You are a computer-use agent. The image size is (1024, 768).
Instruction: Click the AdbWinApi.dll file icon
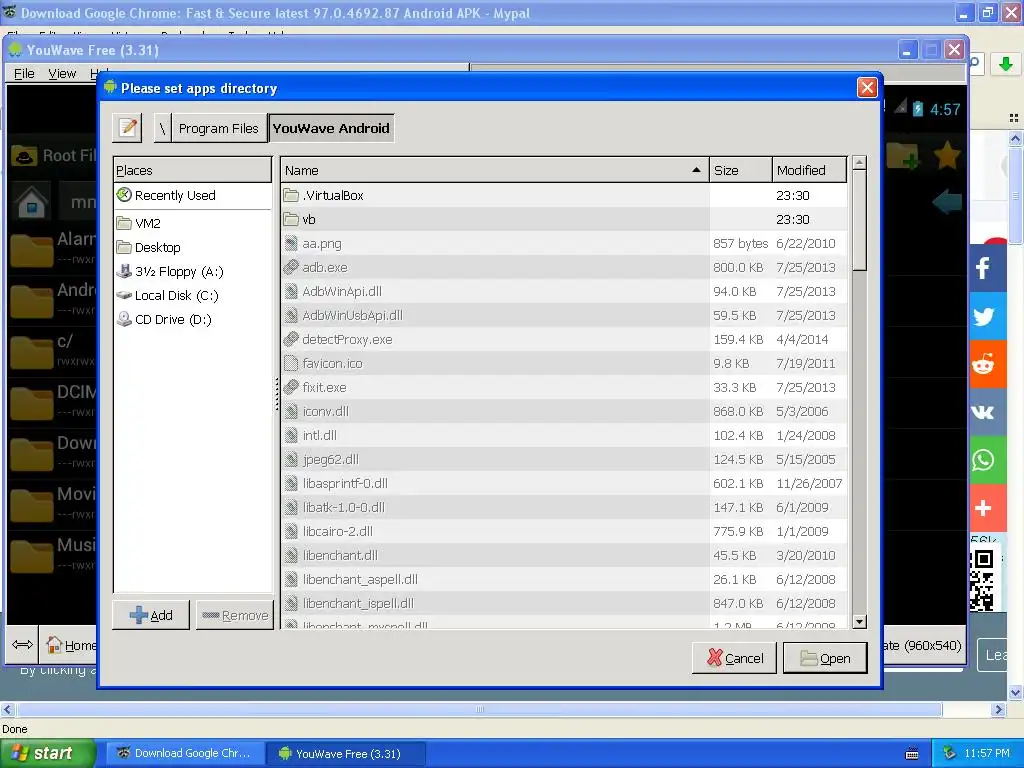pyautogui.click(x=291, y=291)
